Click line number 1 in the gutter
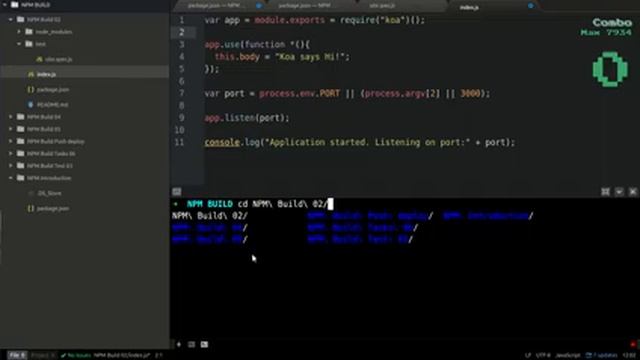 pos(182,20)
